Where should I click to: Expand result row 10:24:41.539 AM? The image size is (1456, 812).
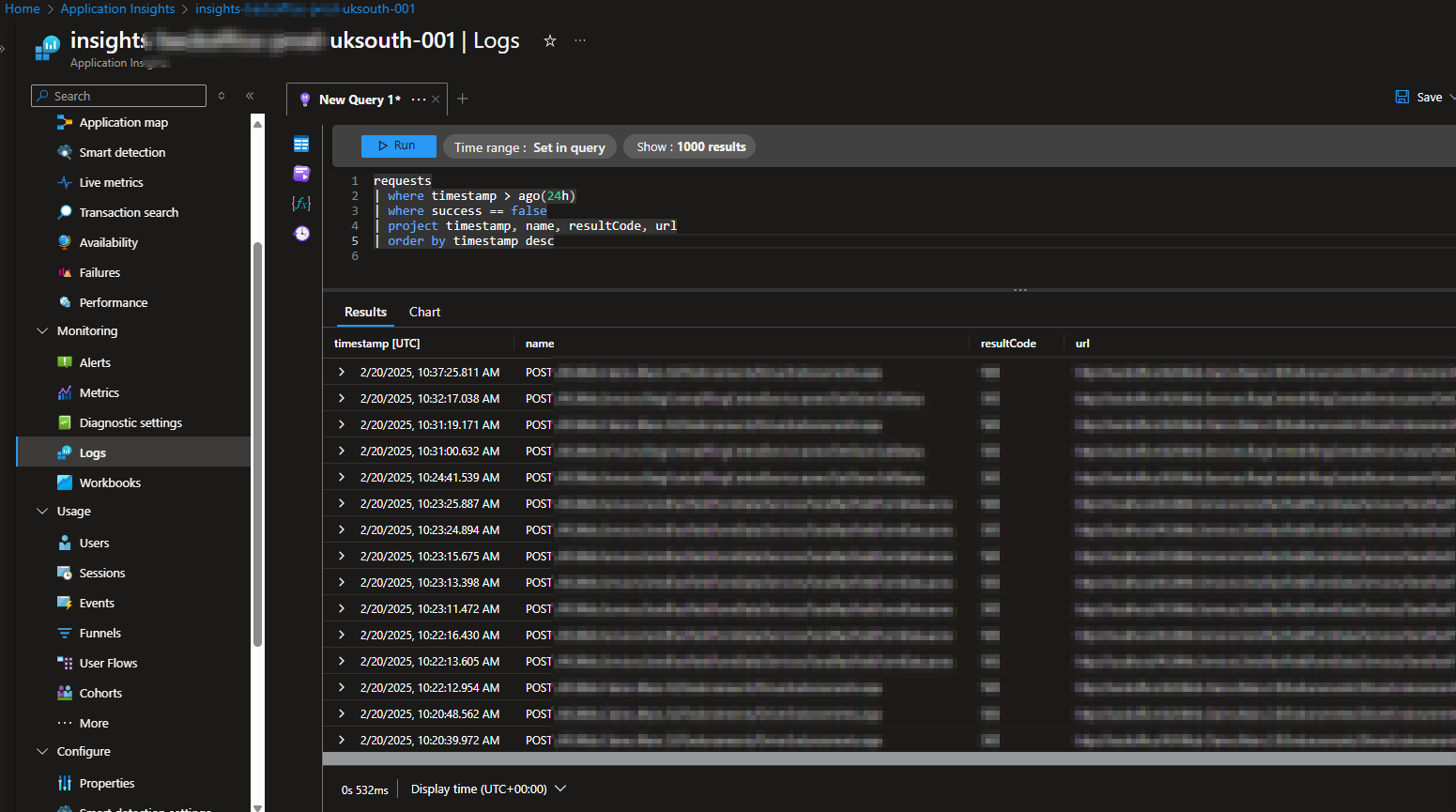click(342, 477)
